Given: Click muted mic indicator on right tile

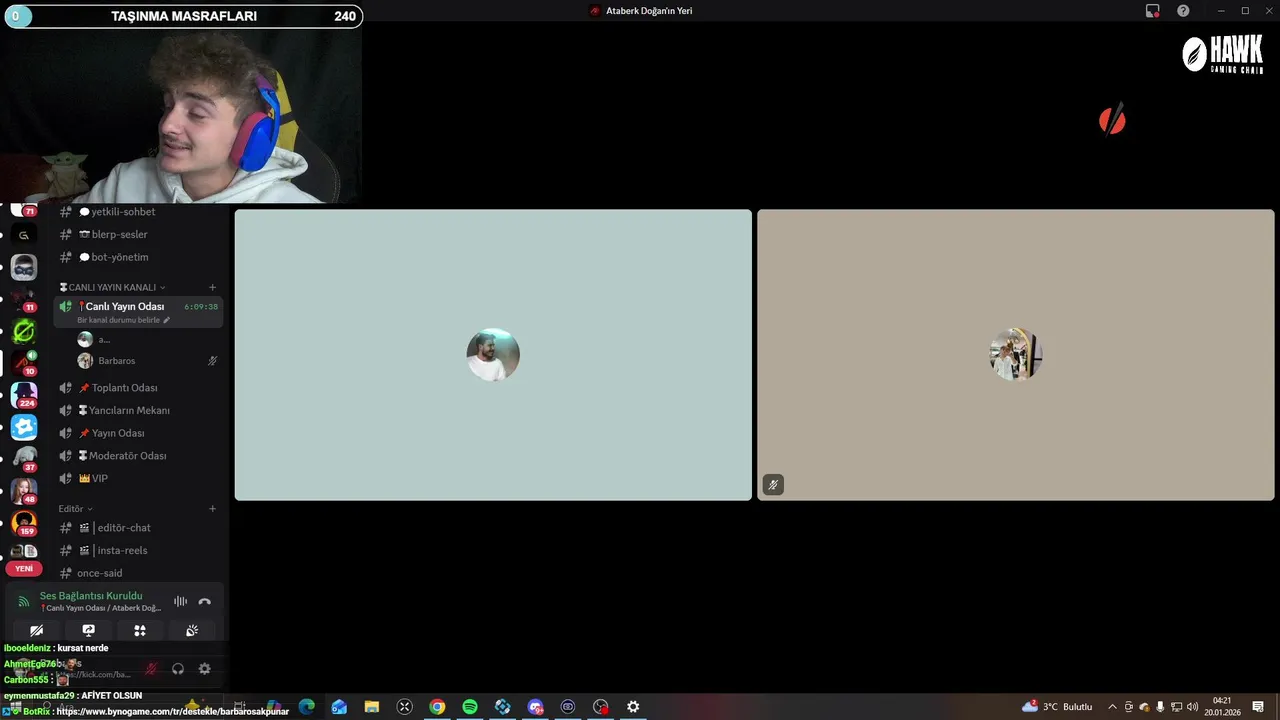Looking at the screenshot, I should point(773,485).
